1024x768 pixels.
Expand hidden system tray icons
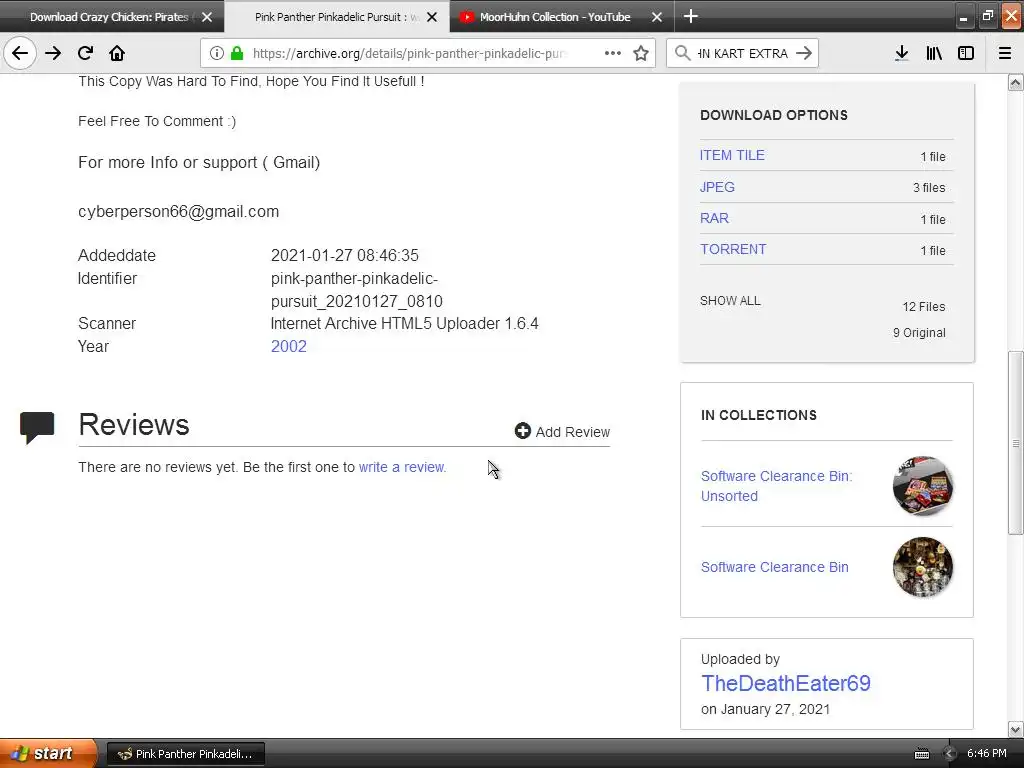point(949,754)
